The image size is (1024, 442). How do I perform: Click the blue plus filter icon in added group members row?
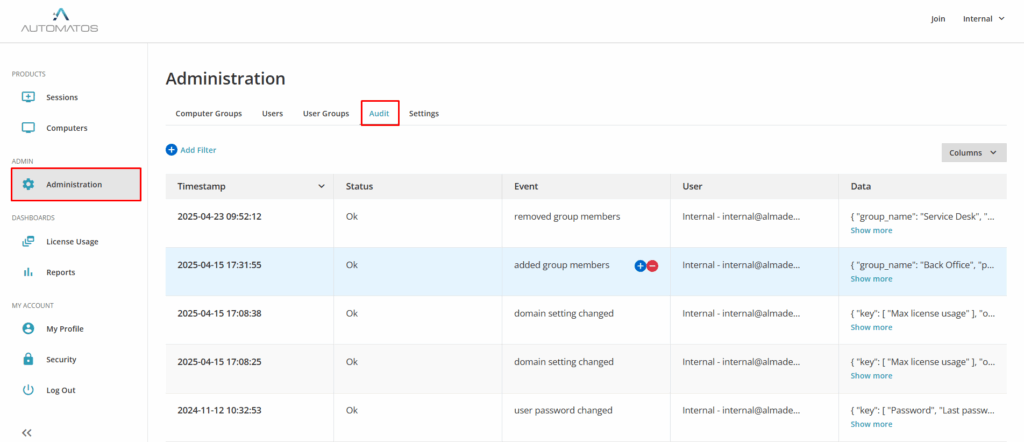point(640,266)
